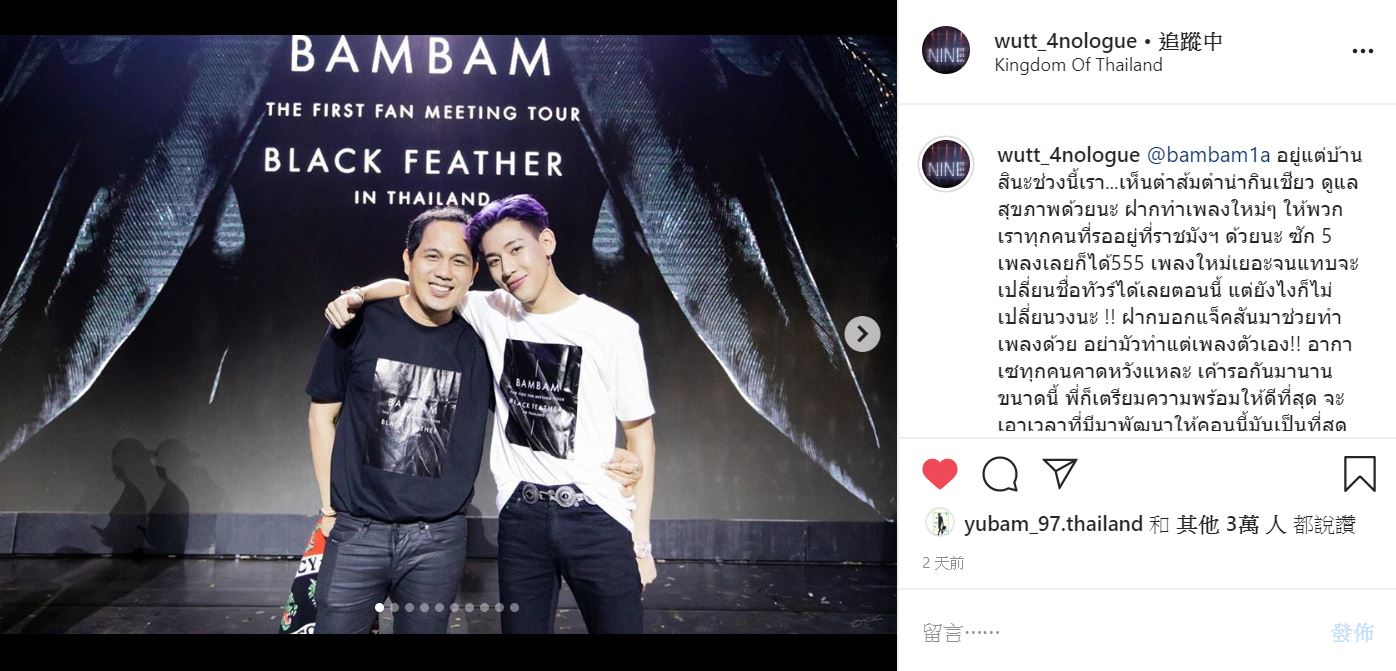
Task: Open the @bambam1a mention in caption
Action: 1207,155
